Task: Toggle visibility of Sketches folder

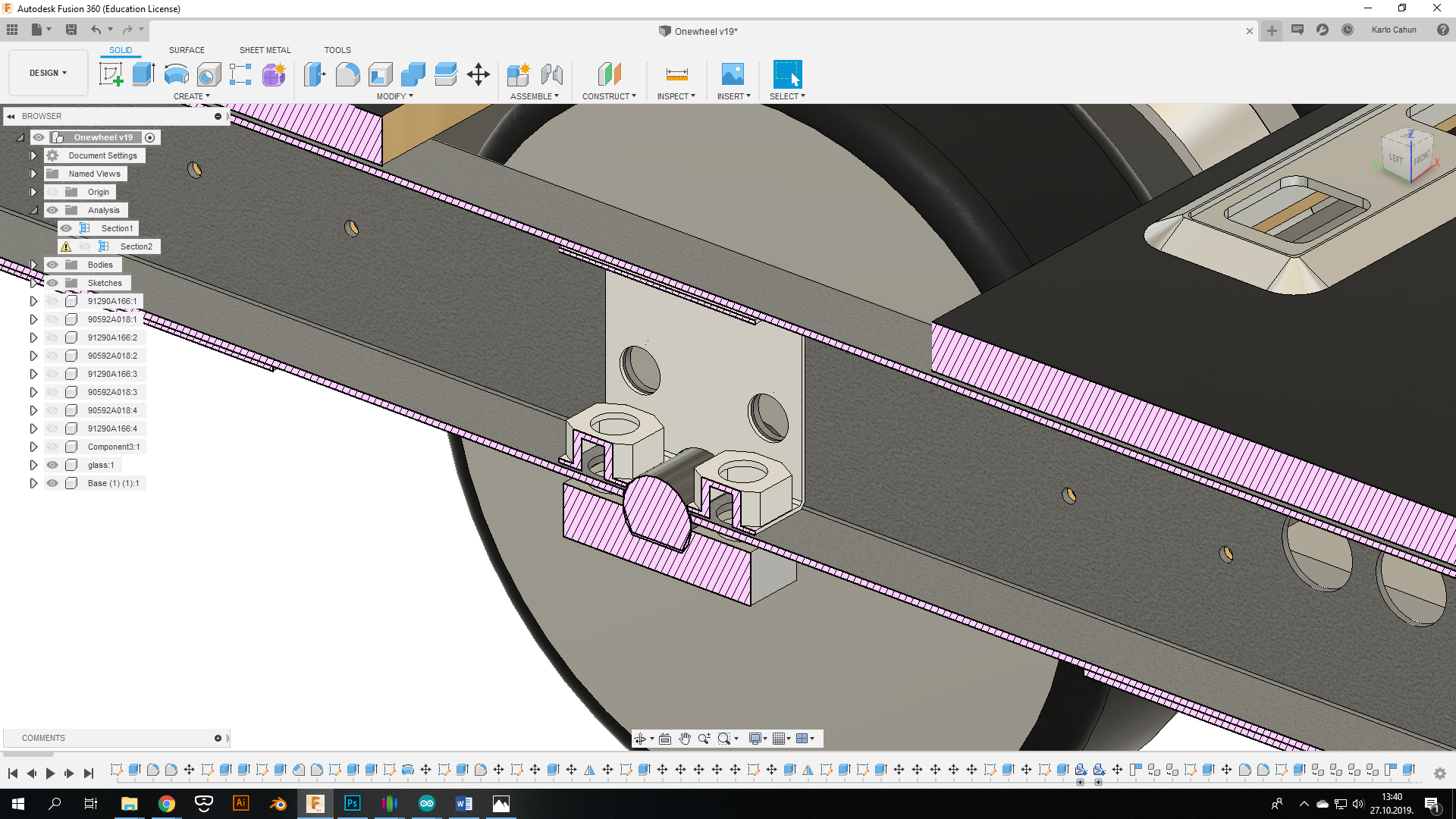Action: pos(52,283)
